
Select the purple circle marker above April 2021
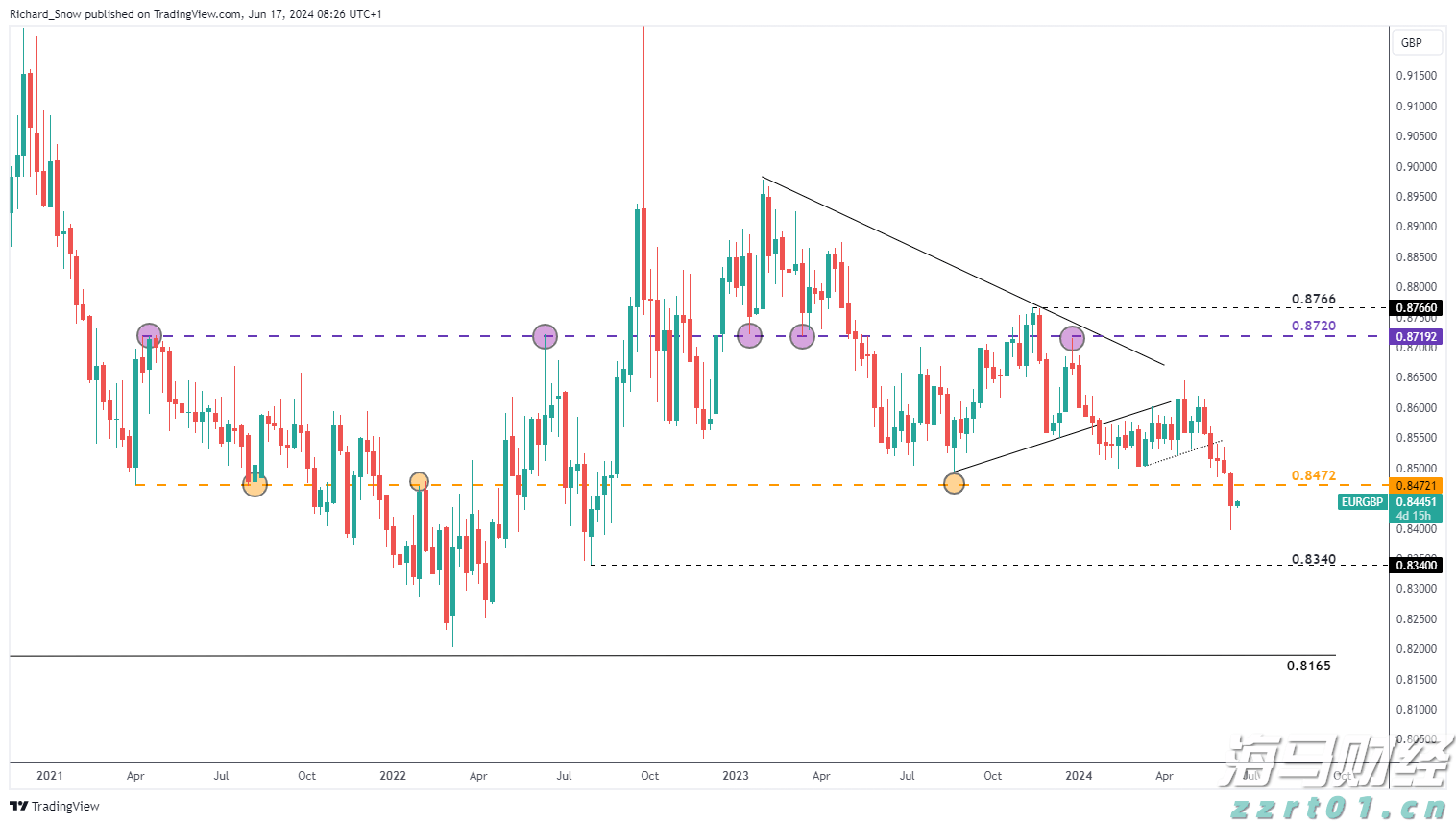(149, 336)
